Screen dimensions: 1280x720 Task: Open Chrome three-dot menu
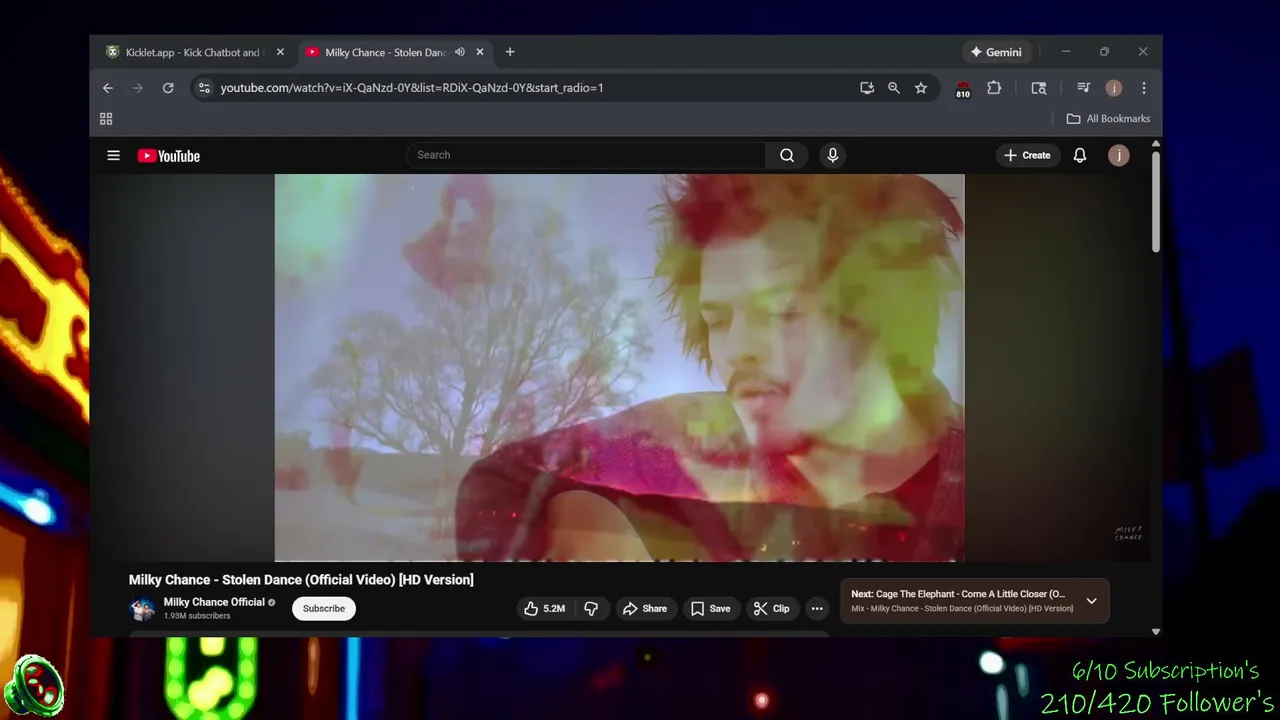click(x=1144, y=88)
